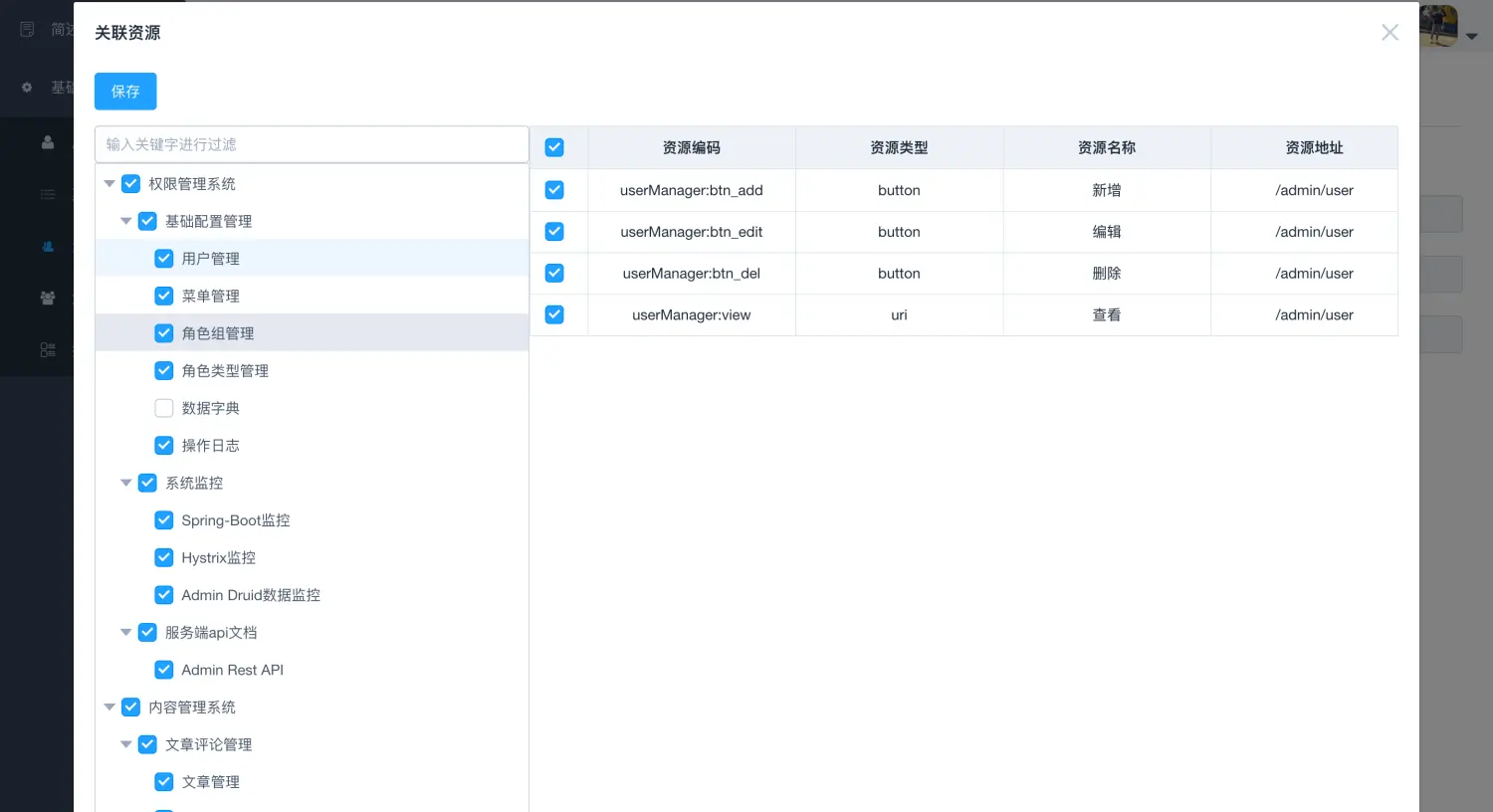Uncheck the Admin Druid数据监控 checkbox
The image size is (1493, 812).
[164, 595]
